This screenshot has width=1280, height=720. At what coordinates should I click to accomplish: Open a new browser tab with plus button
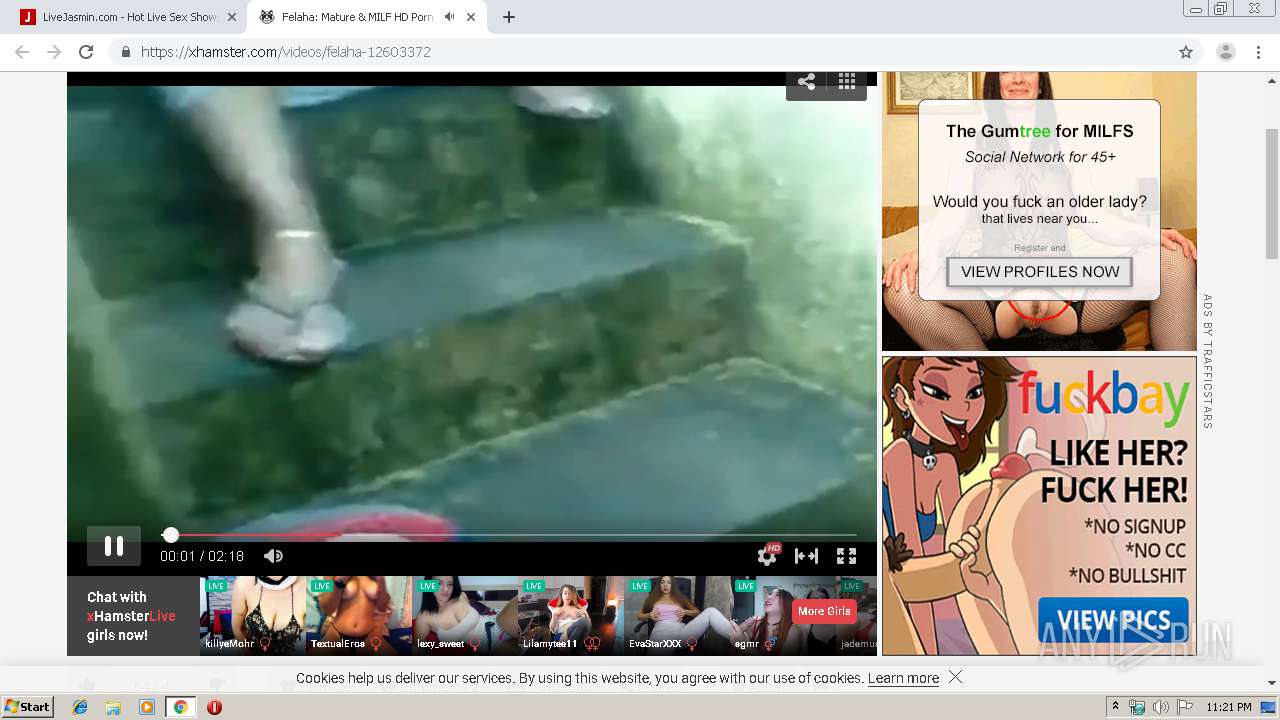509,17
